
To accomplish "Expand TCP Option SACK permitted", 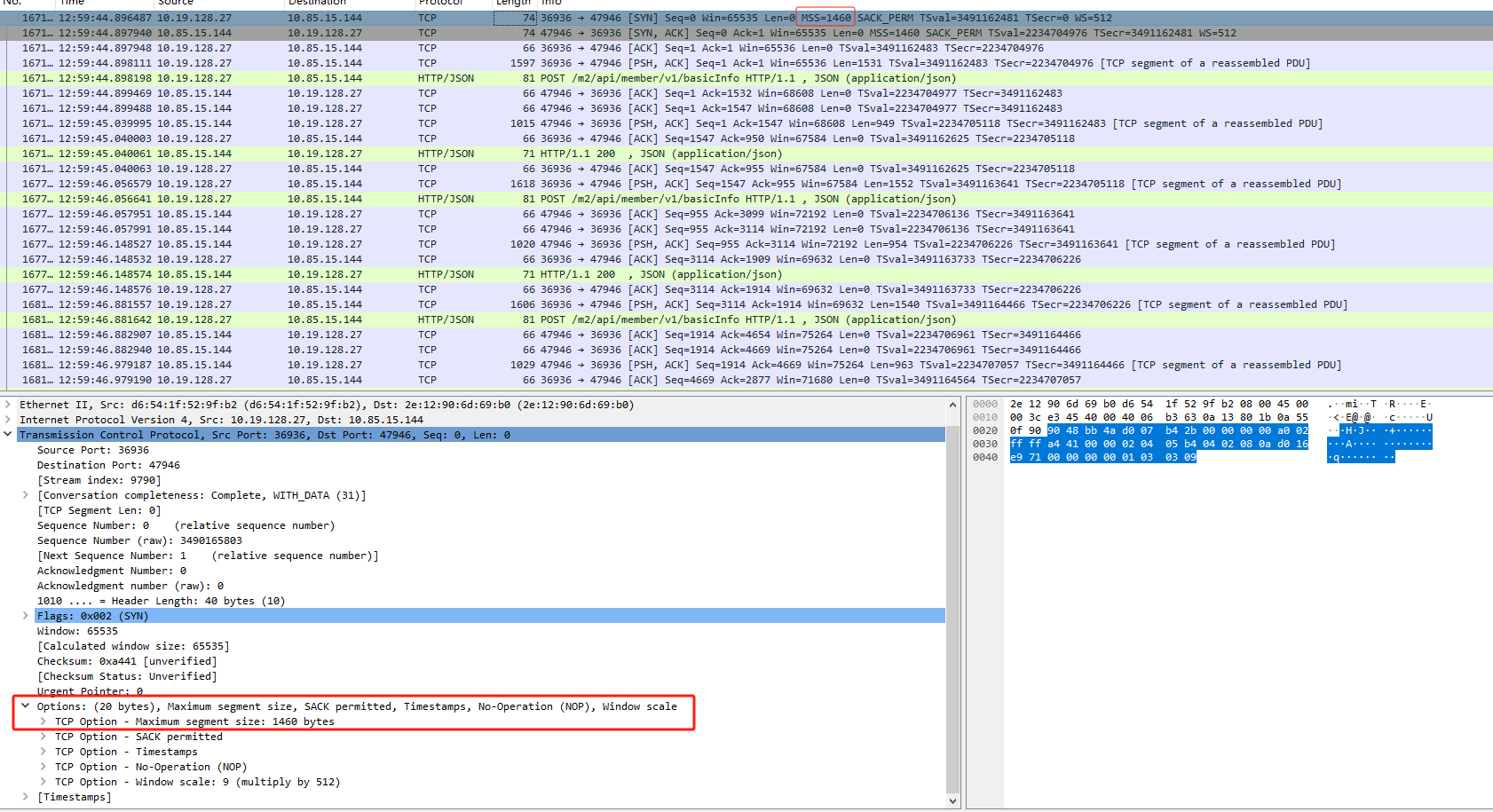I will click(43, 737).
